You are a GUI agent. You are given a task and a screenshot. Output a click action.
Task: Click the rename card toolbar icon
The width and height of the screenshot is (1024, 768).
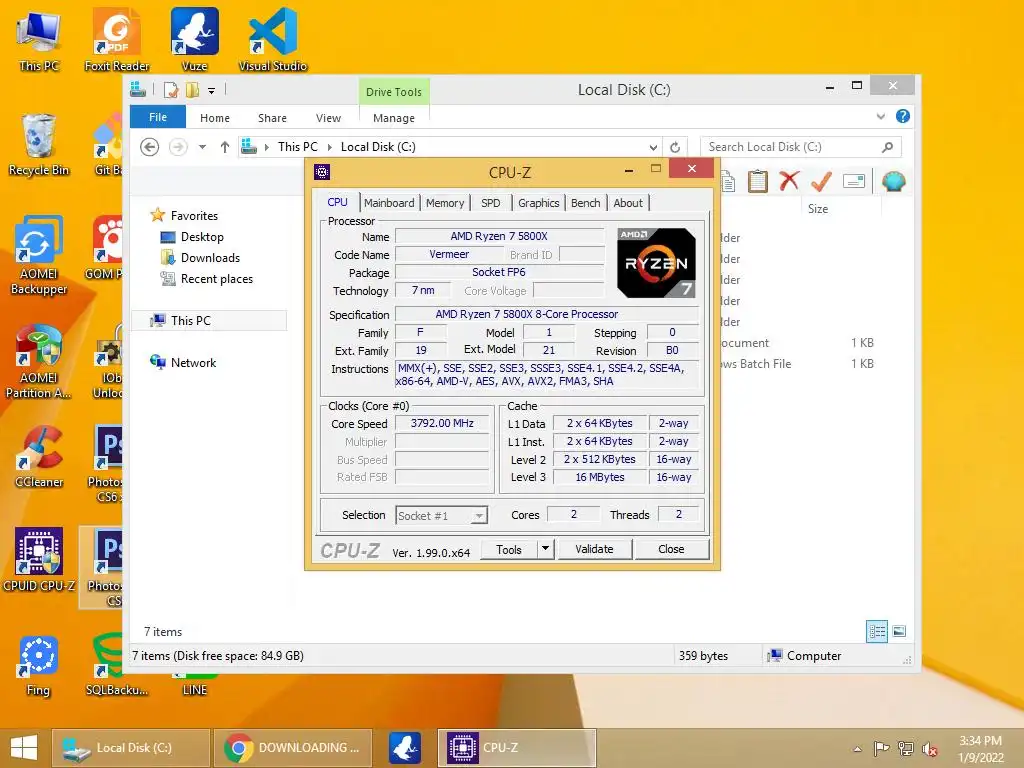[854, 181]
